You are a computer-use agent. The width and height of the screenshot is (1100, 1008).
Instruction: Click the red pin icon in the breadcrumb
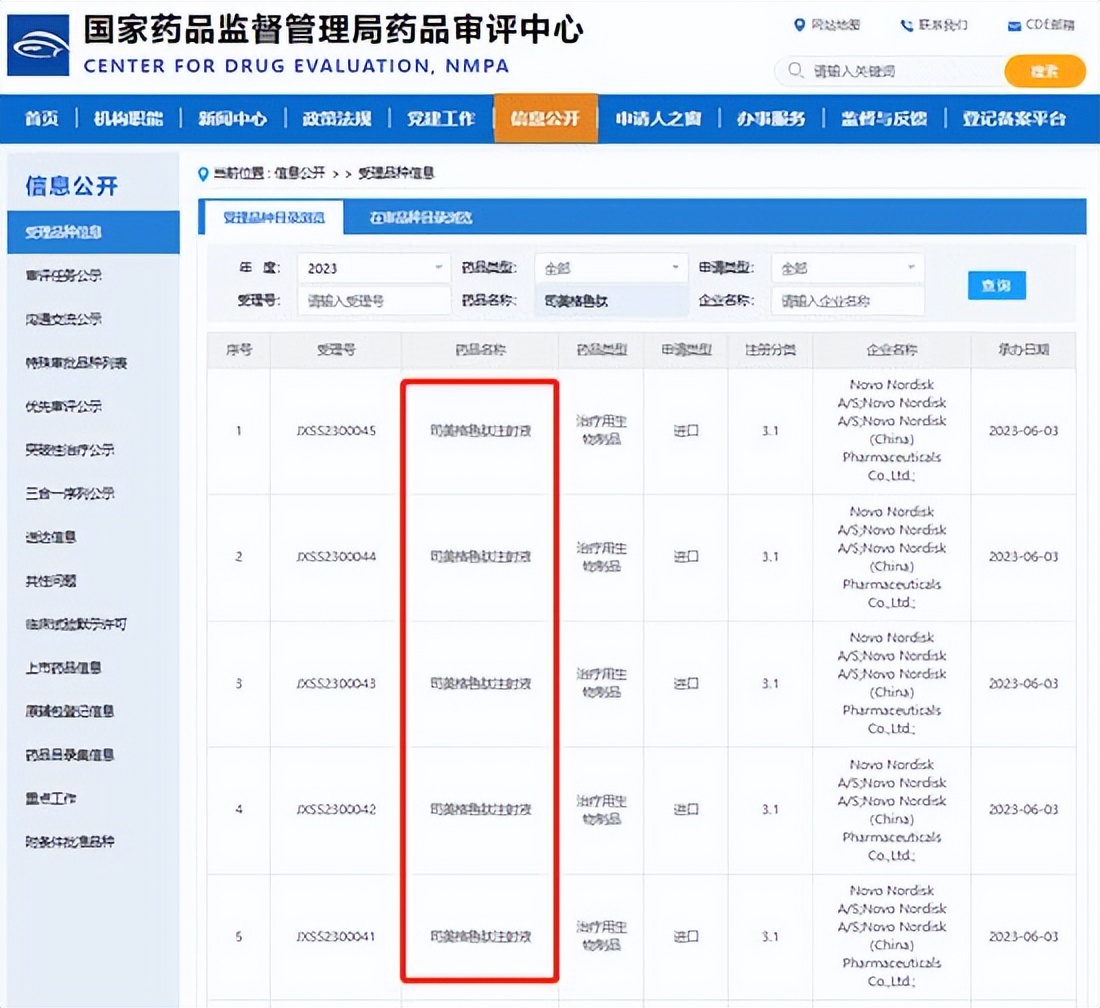coord(202,172)
